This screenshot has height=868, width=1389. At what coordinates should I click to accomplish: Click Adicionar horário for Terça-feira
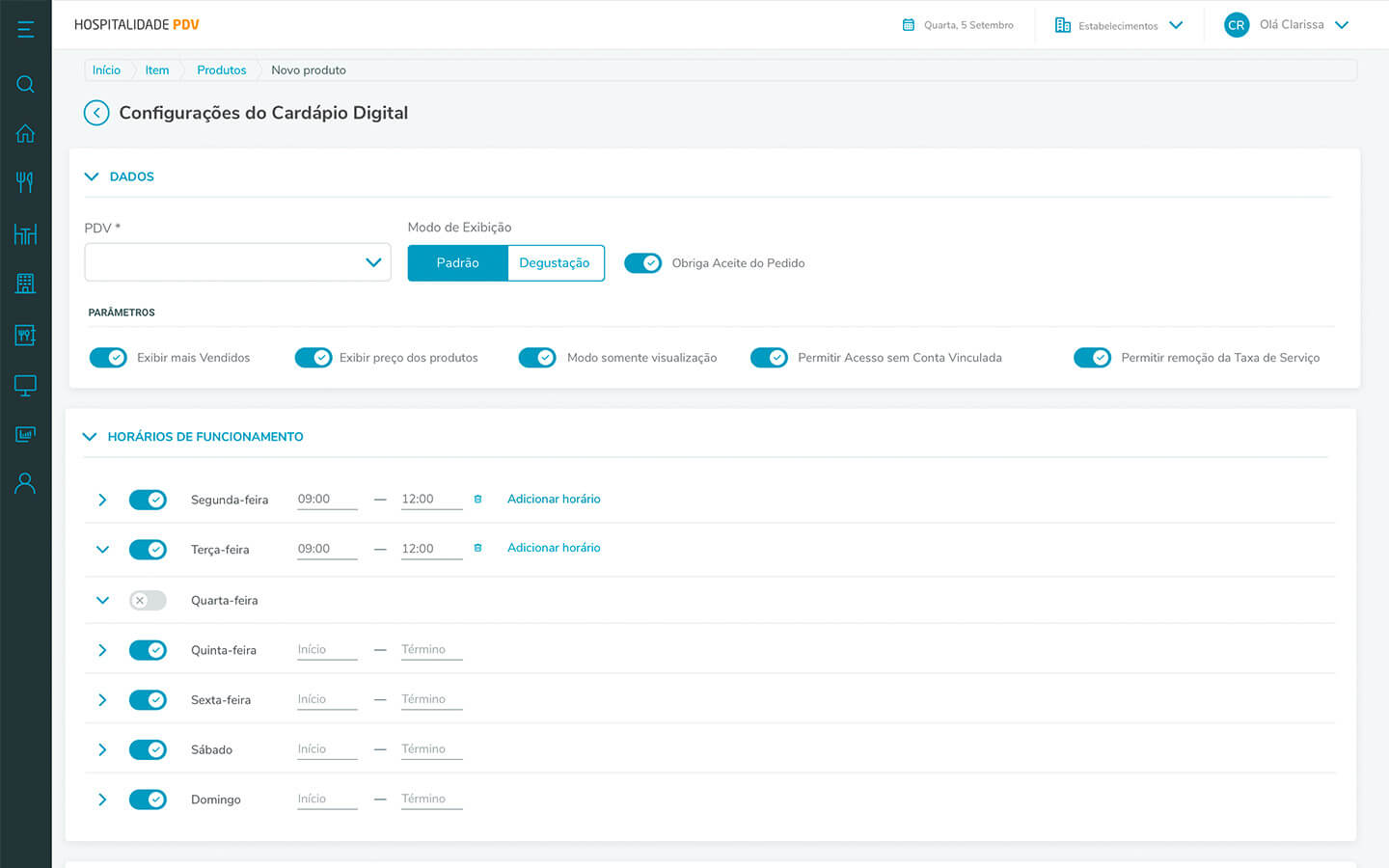[x=554, y=548]
